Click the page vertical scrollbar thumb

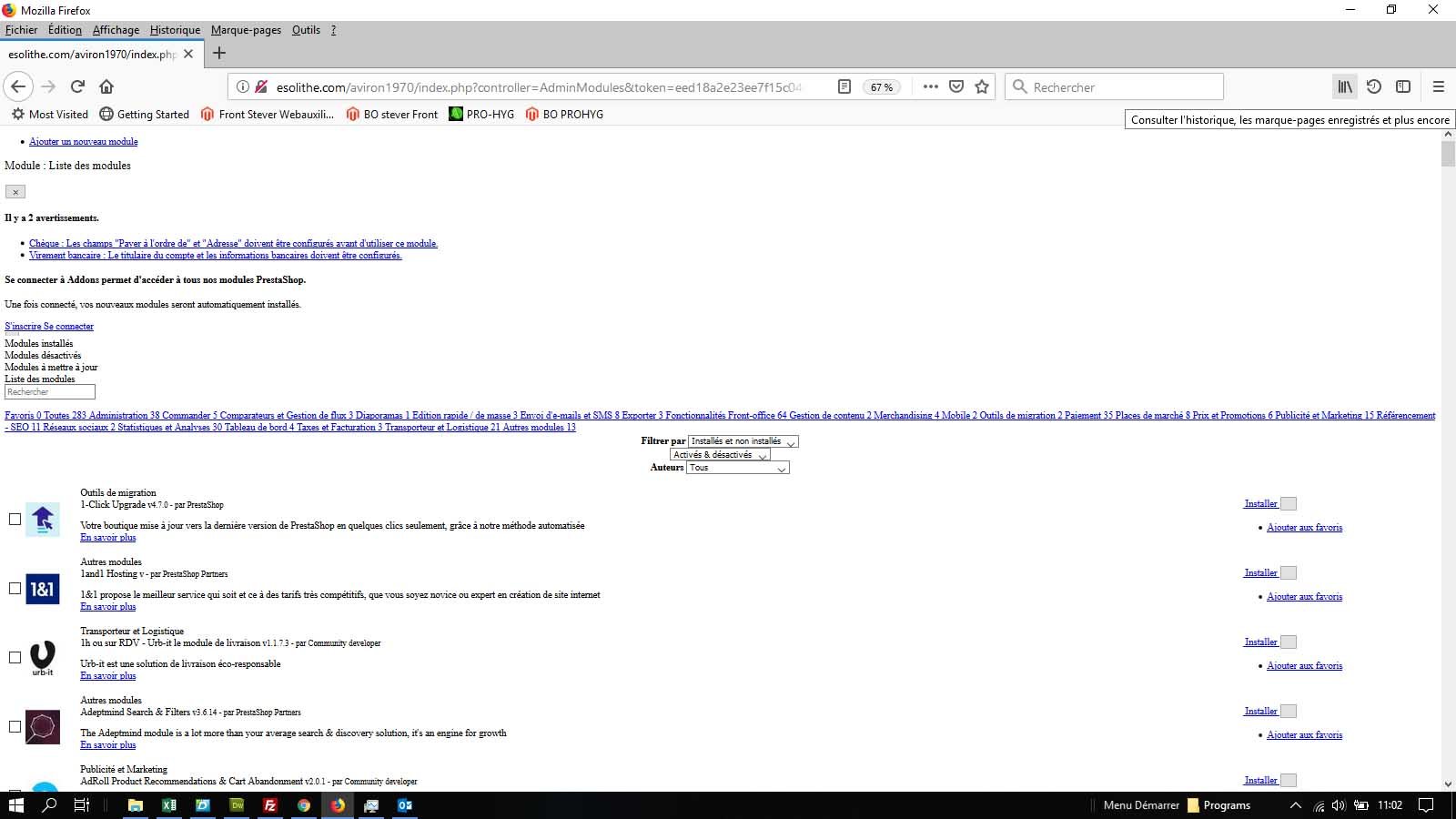click(x=1448, y=154)
